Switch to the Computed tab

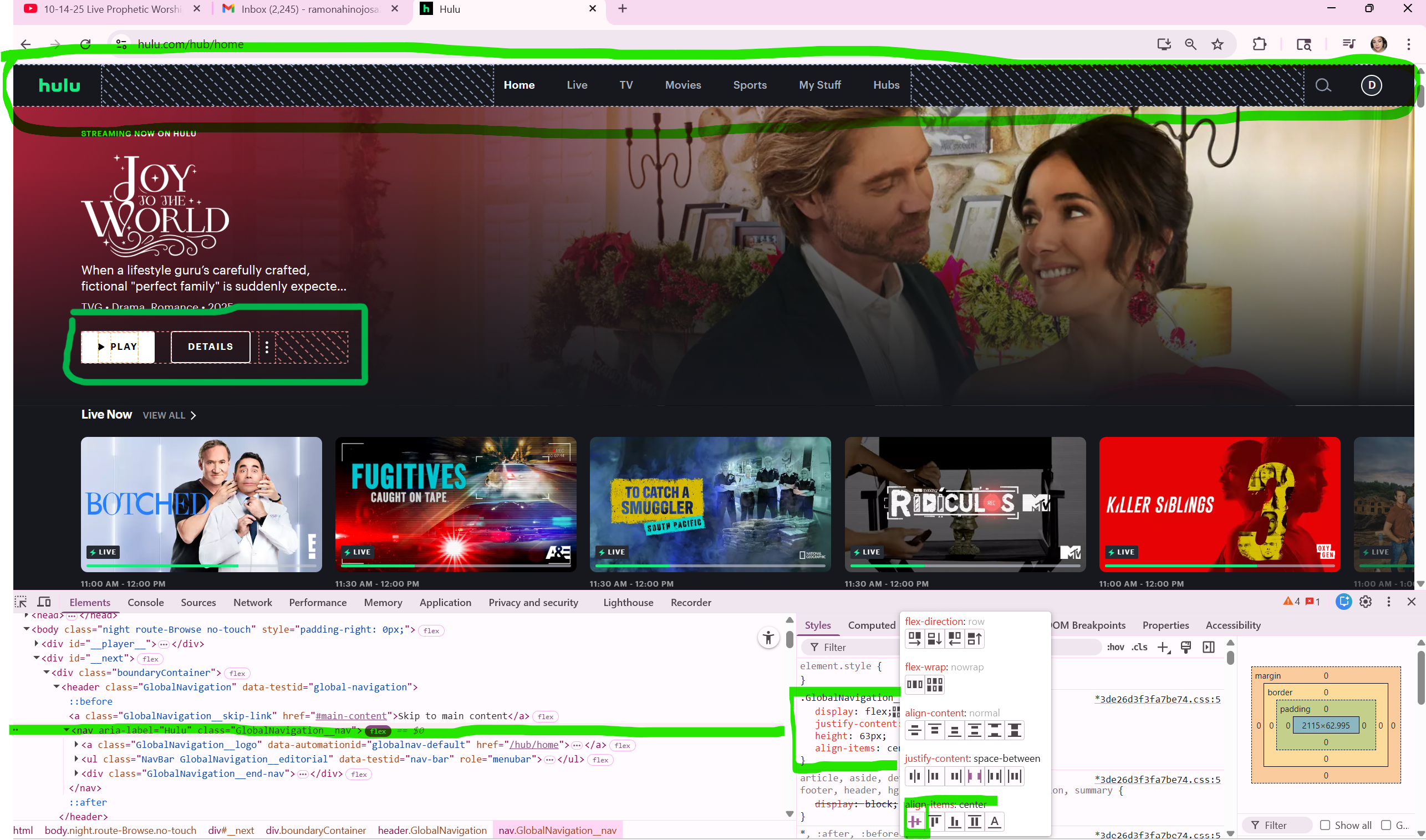[x=871, y=625]
